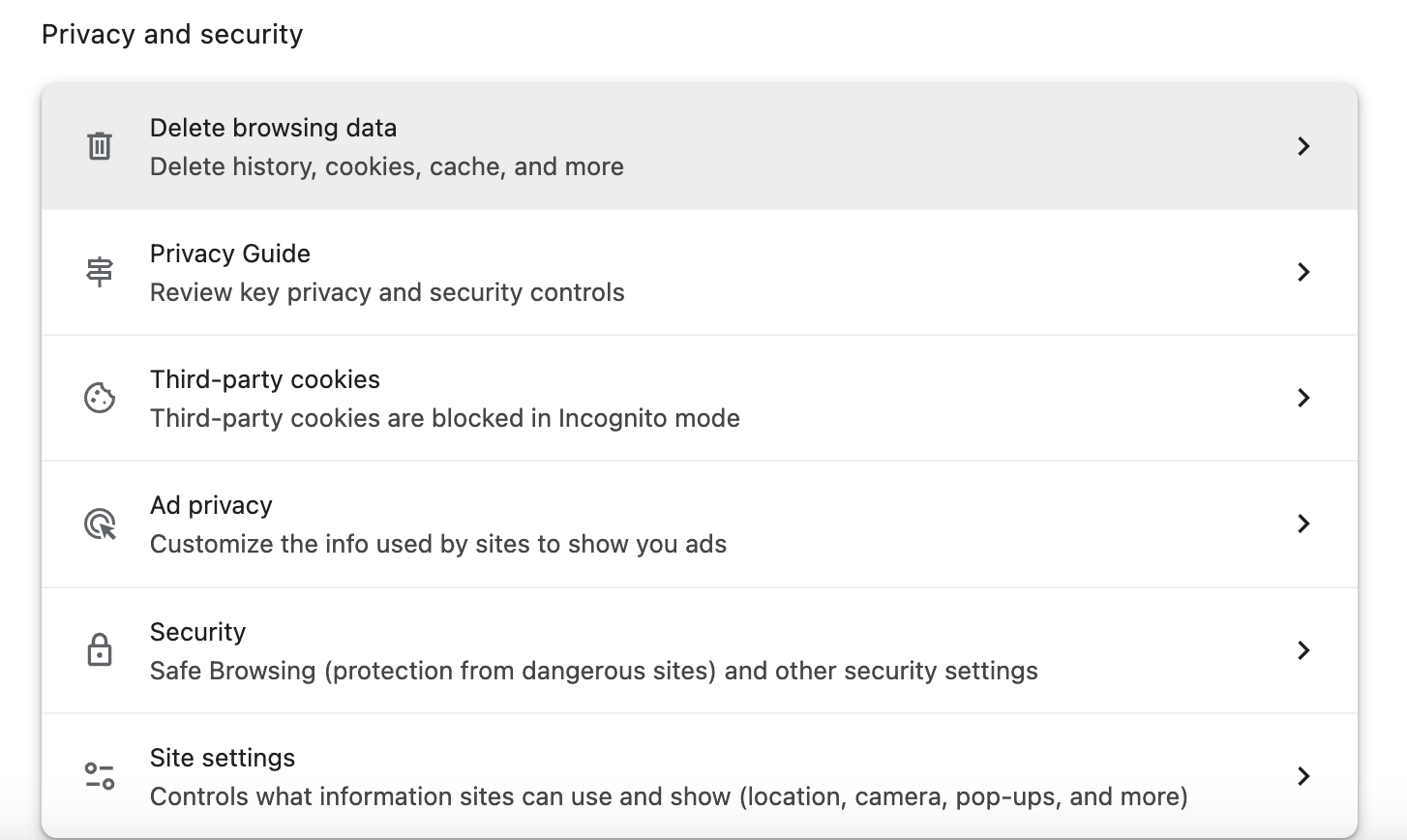Open Delete browsing data
Image resolution: width=1407 pixels, height=840 pixels.
677,146
